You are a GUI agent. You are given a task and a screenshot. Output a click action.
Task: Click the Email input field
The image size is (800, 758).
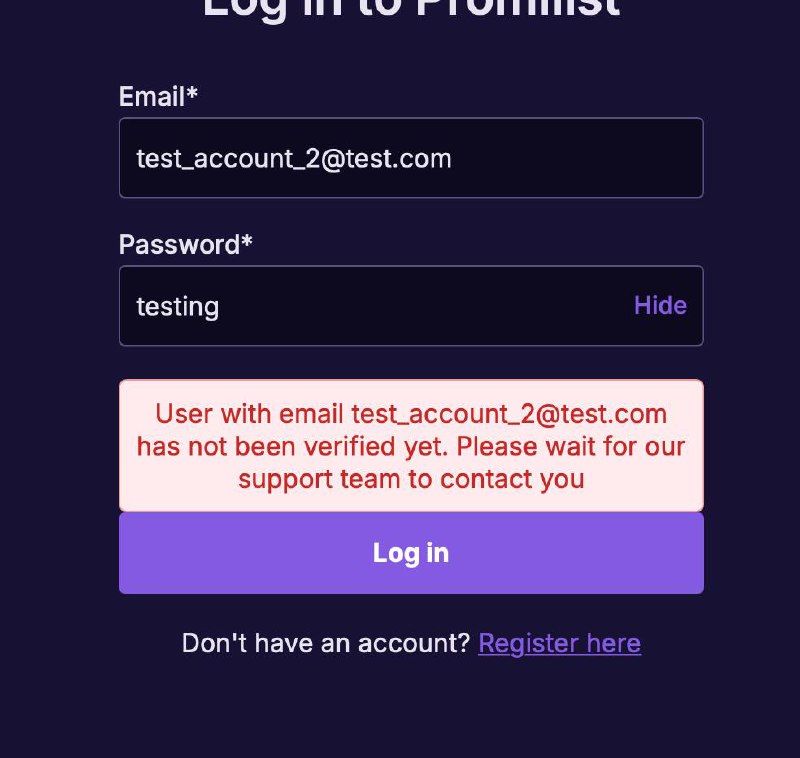pyautogui.click(x=411, y=158)
